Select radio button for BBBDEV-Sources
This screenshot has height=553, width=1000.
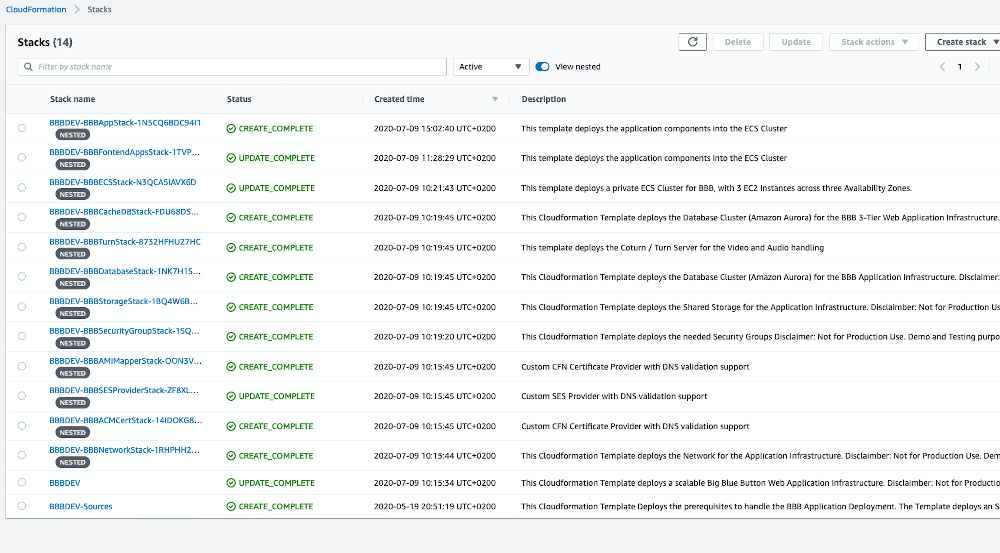(x=22, y=506)
